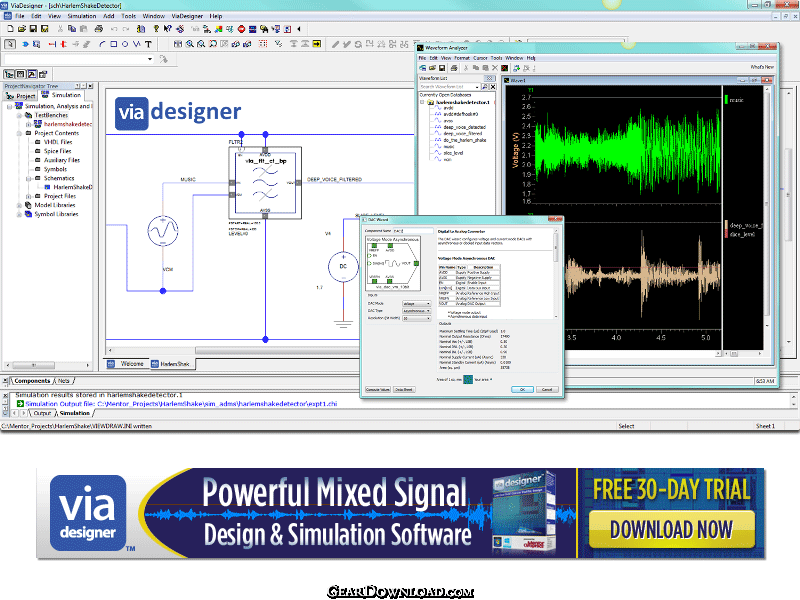Switch to the Project navigator tab
Image resolution: width=800 pixels, height=600 pixels.
coord(20,95)
